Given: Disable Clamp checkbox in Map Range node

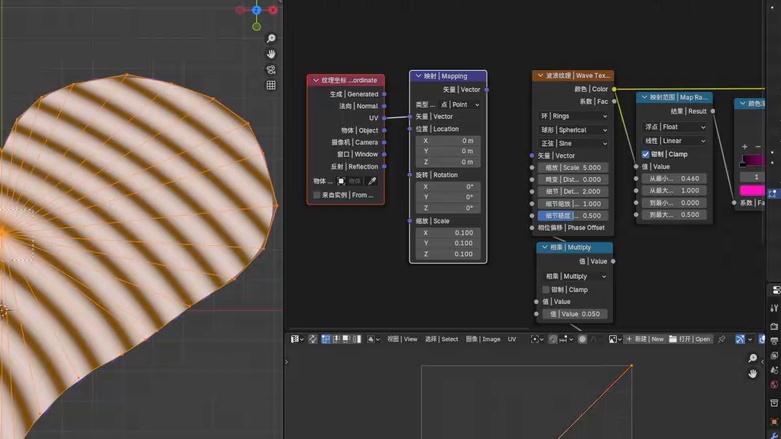Looking at the screenshot, I should [x=646, y=154].
